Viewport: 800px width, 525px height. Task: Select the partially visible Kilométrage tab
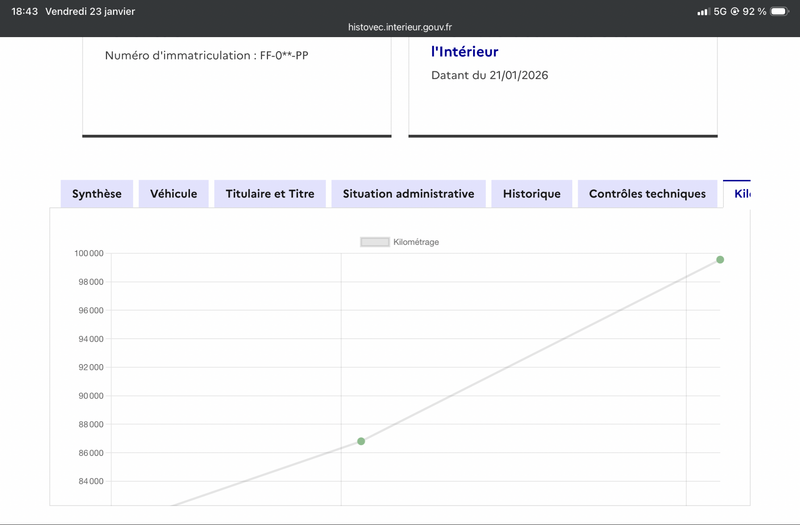click(x=738, y=194)
